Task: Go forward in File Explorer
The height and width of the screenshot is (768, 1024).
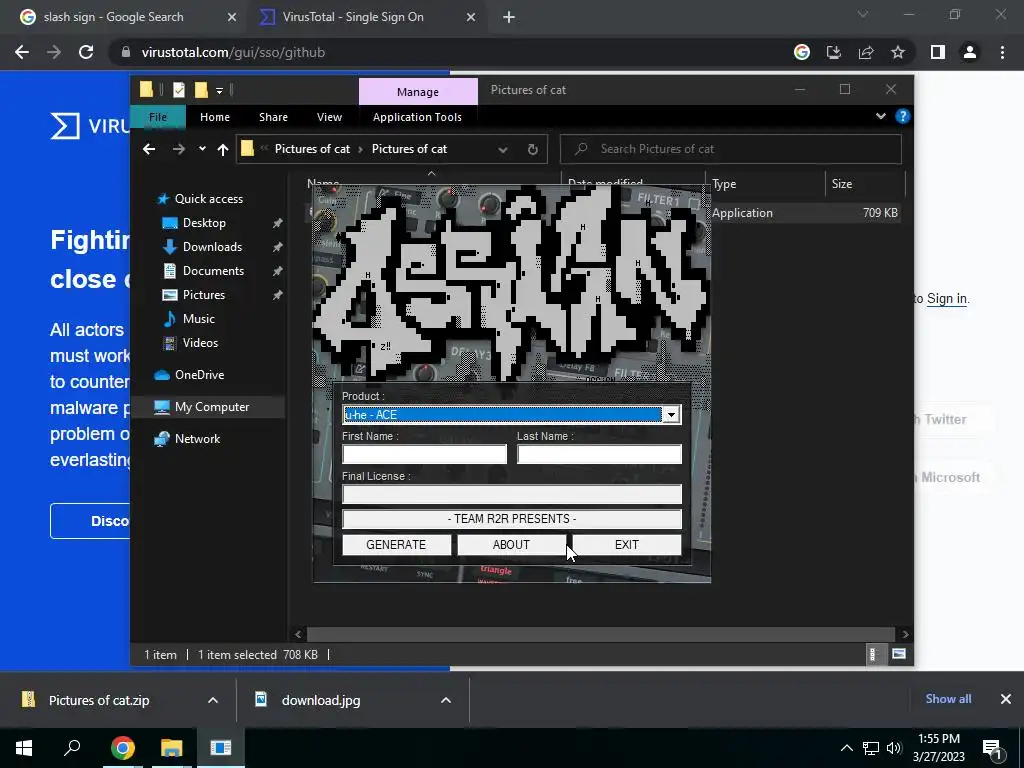Action: 178,149
